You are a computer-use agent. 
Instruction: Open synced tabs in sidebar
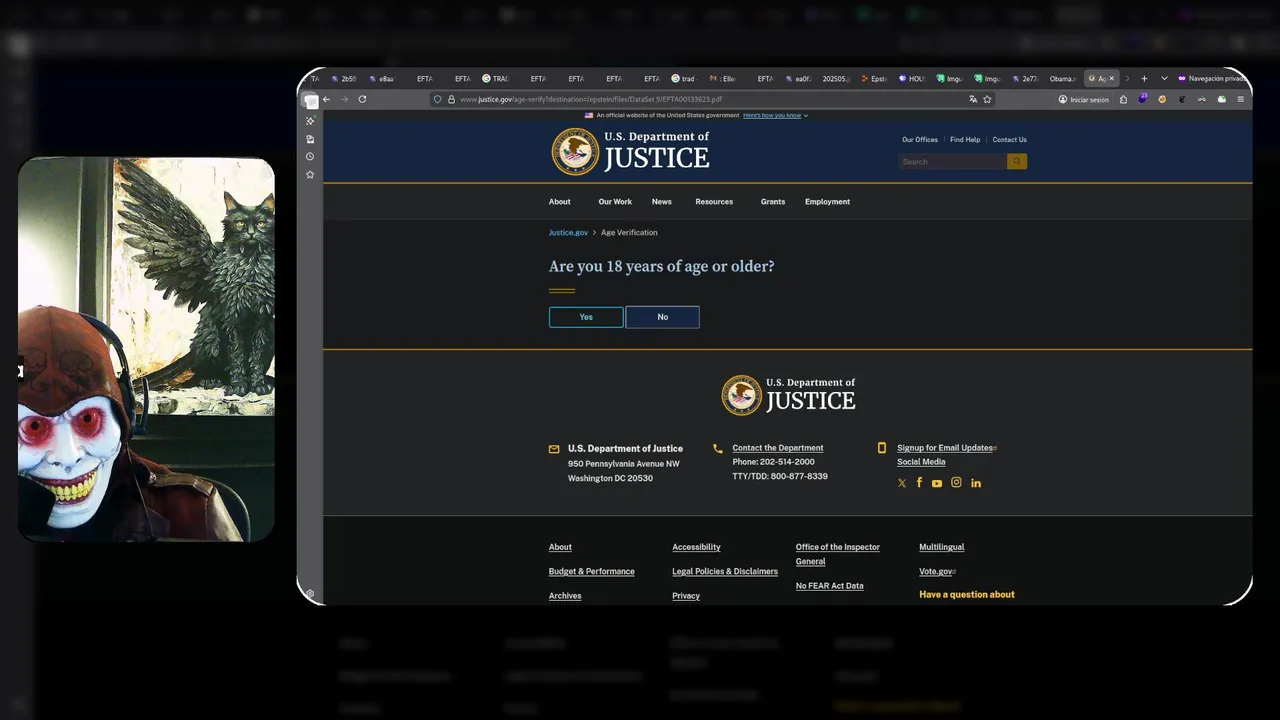(x=310, y=139)
